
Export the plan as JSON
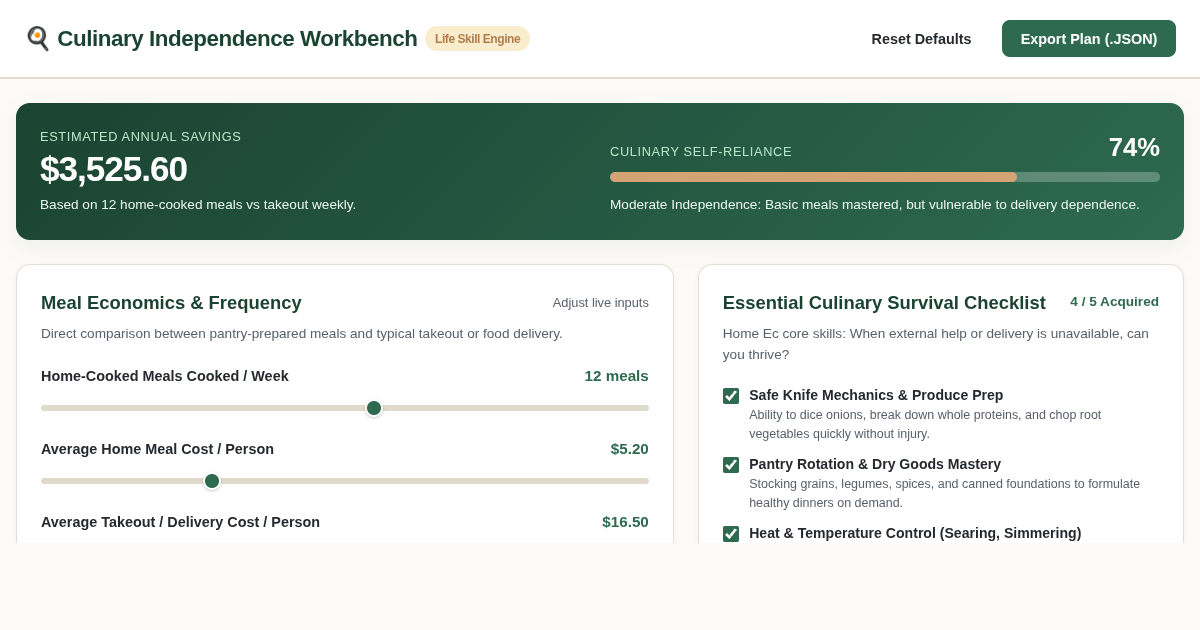1089,39
